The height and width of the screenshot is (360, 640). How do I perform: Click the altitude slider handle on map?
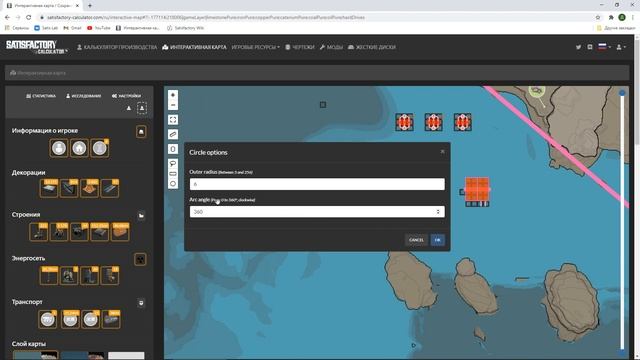[622, 93]
